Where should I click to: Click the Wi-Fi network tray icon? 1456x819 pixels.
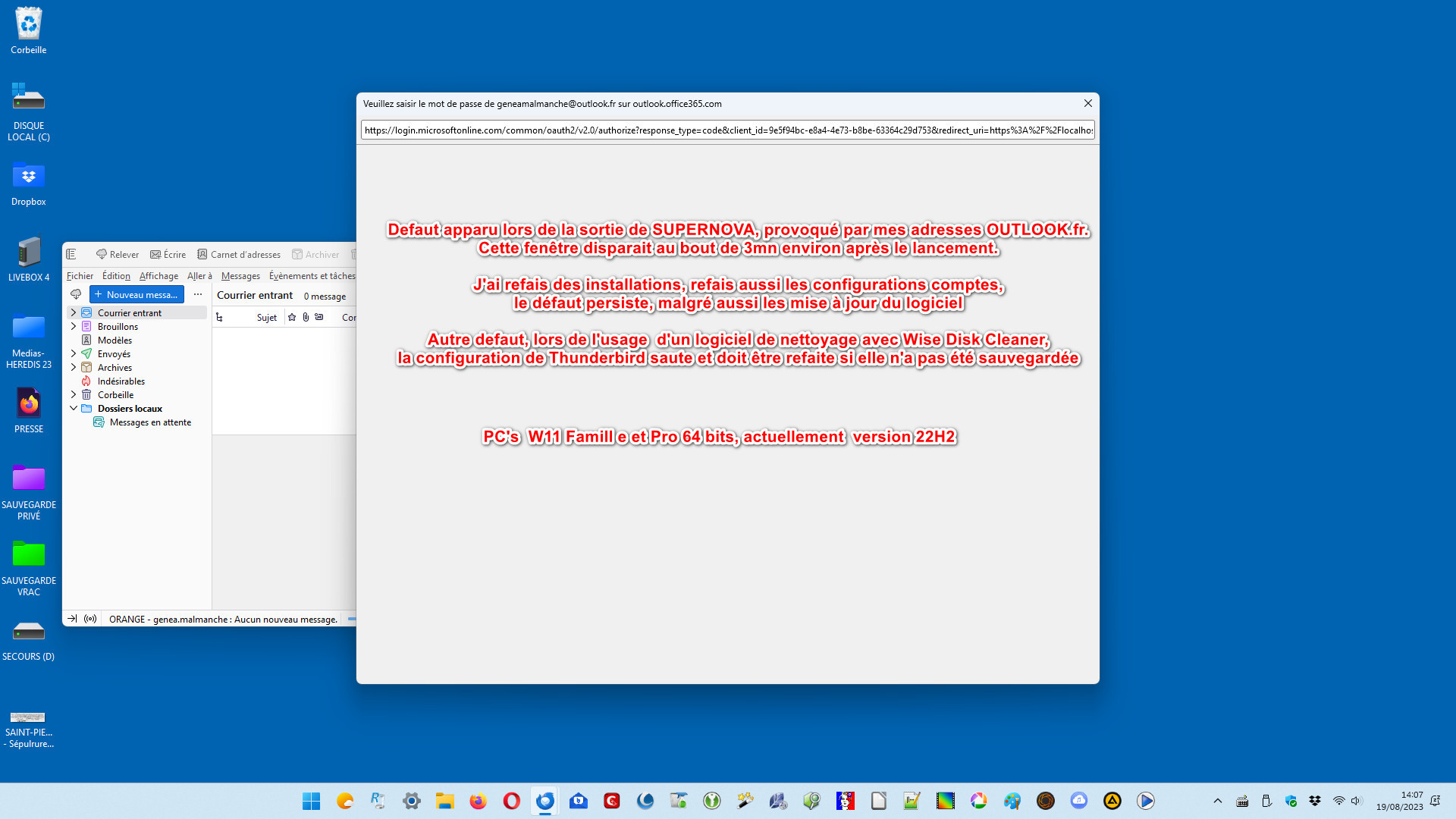coord(1339,801)
